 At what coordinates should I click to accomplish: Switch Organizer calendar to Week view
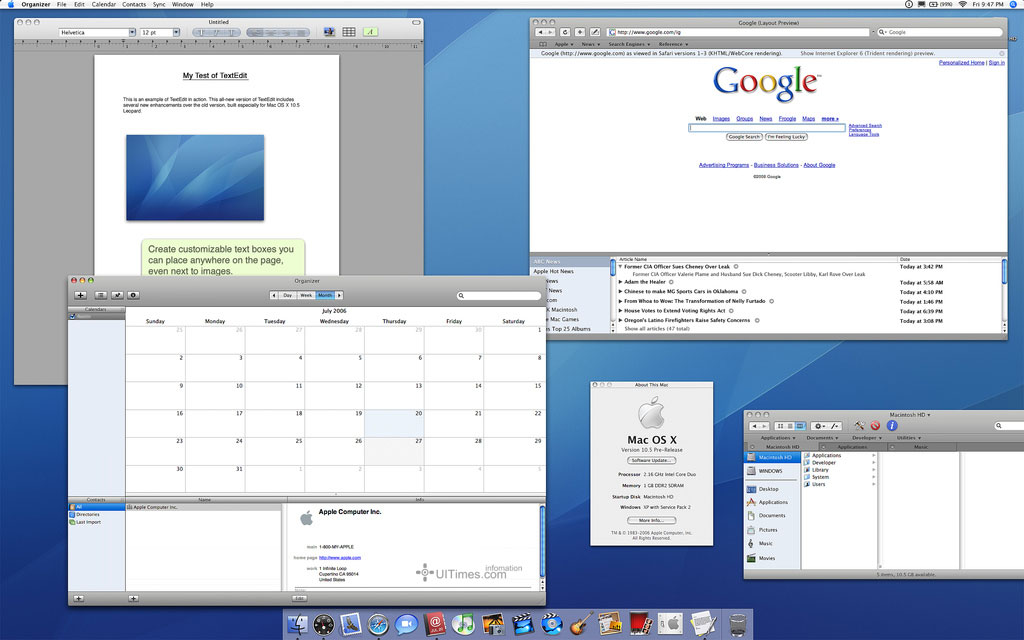(x=306, y=295)
